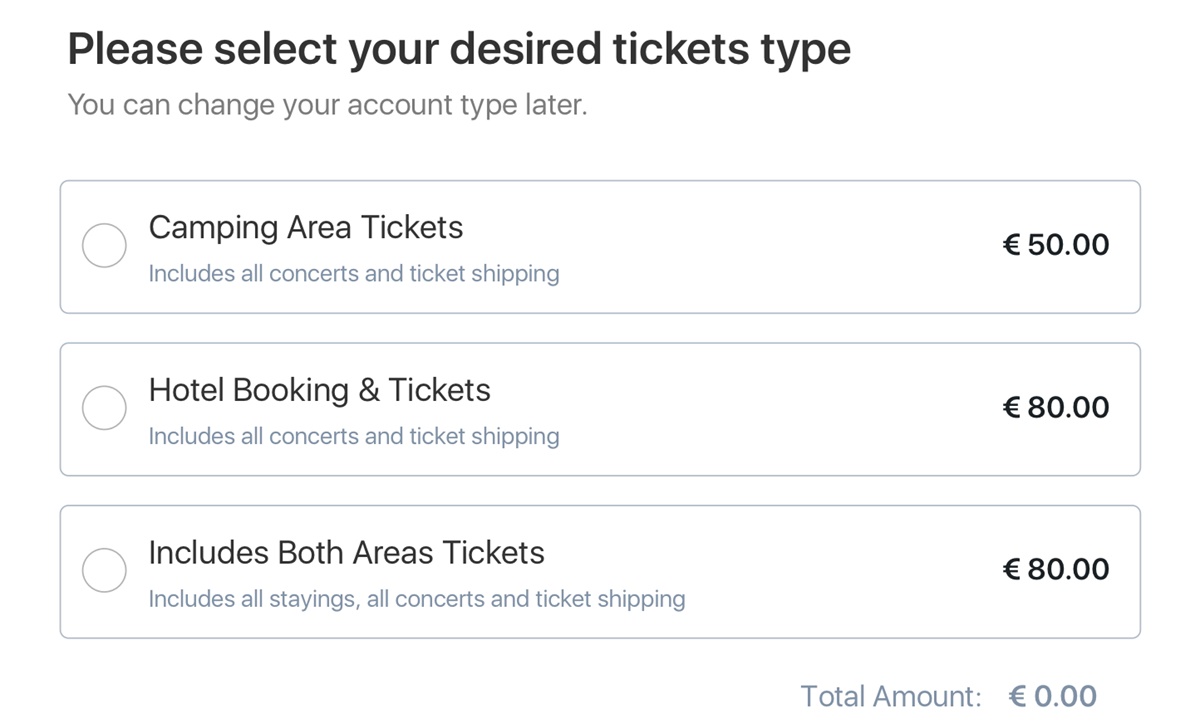Click the euro symbol in the total amount

click(x=1018, y=696)
